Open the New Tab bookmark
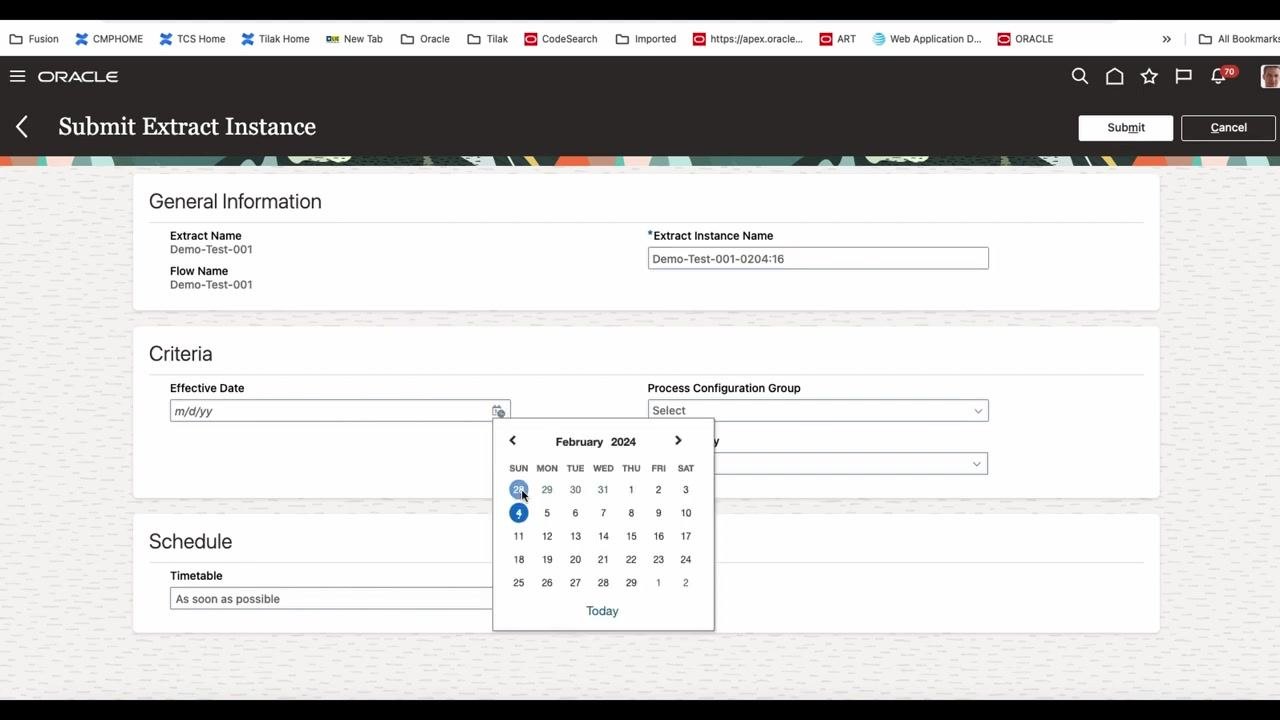1280x720 pixels. pos(354,39)
